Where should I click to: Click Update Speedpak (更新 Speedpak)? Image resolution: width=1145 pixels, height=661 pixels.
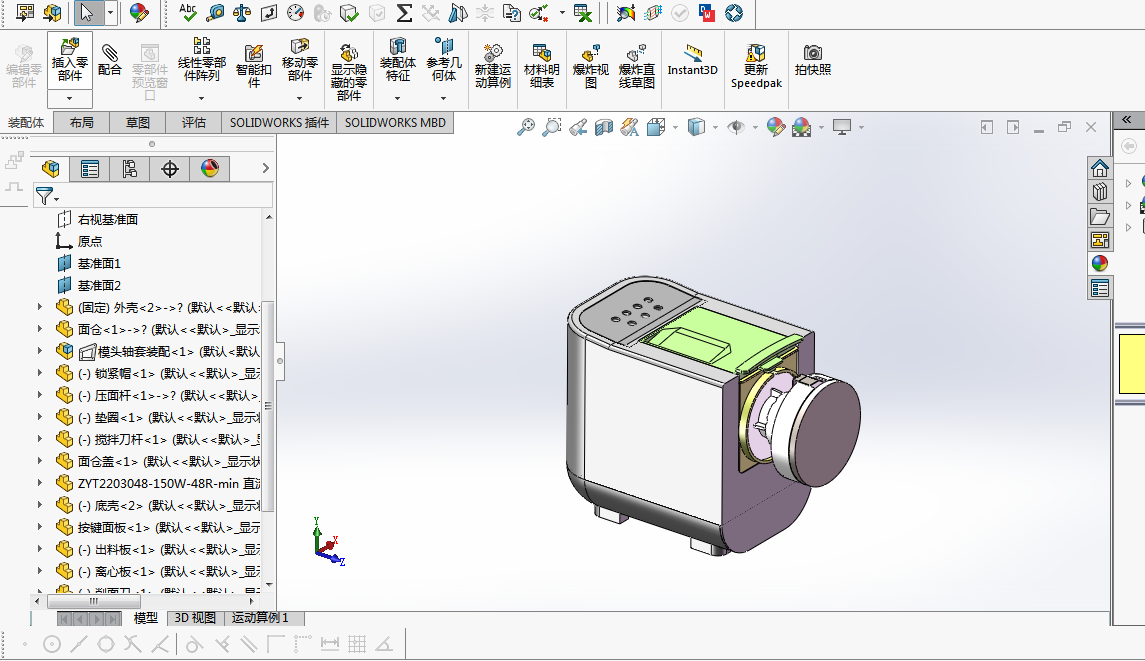[756, 66]
